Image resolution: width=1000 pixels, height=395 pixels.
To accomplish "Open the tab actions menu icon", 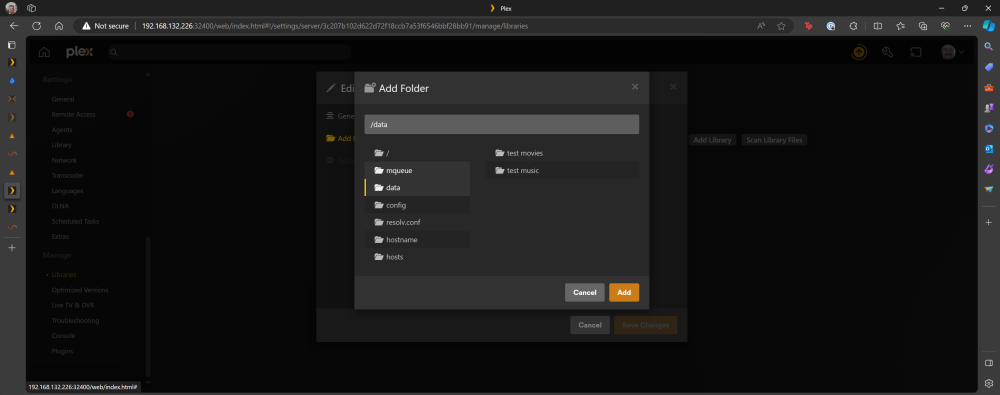I will (x=11, y=45).
